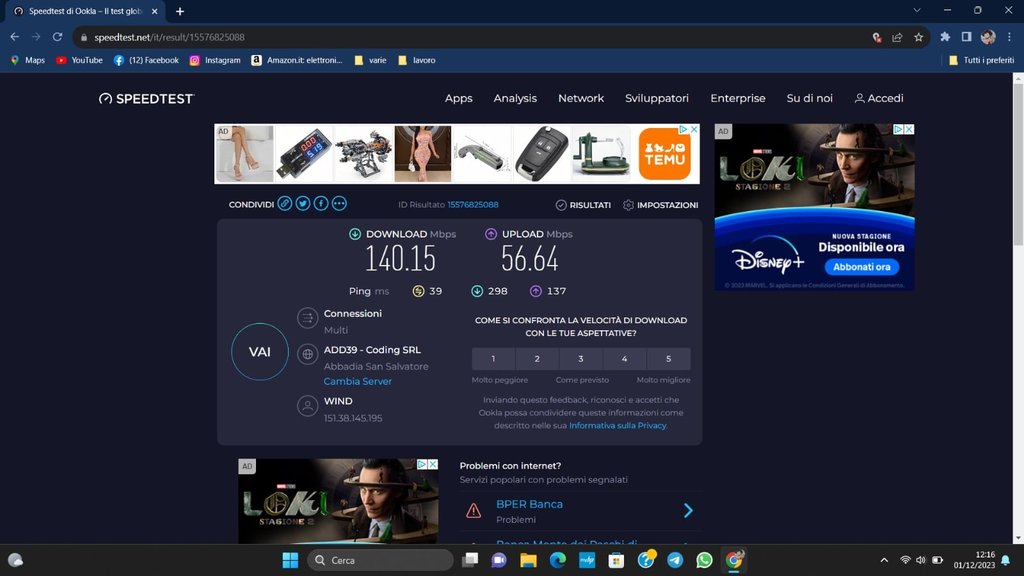Click the server globe icon
The width and height of the screenshot is (1024, 576).
point(307,355)
